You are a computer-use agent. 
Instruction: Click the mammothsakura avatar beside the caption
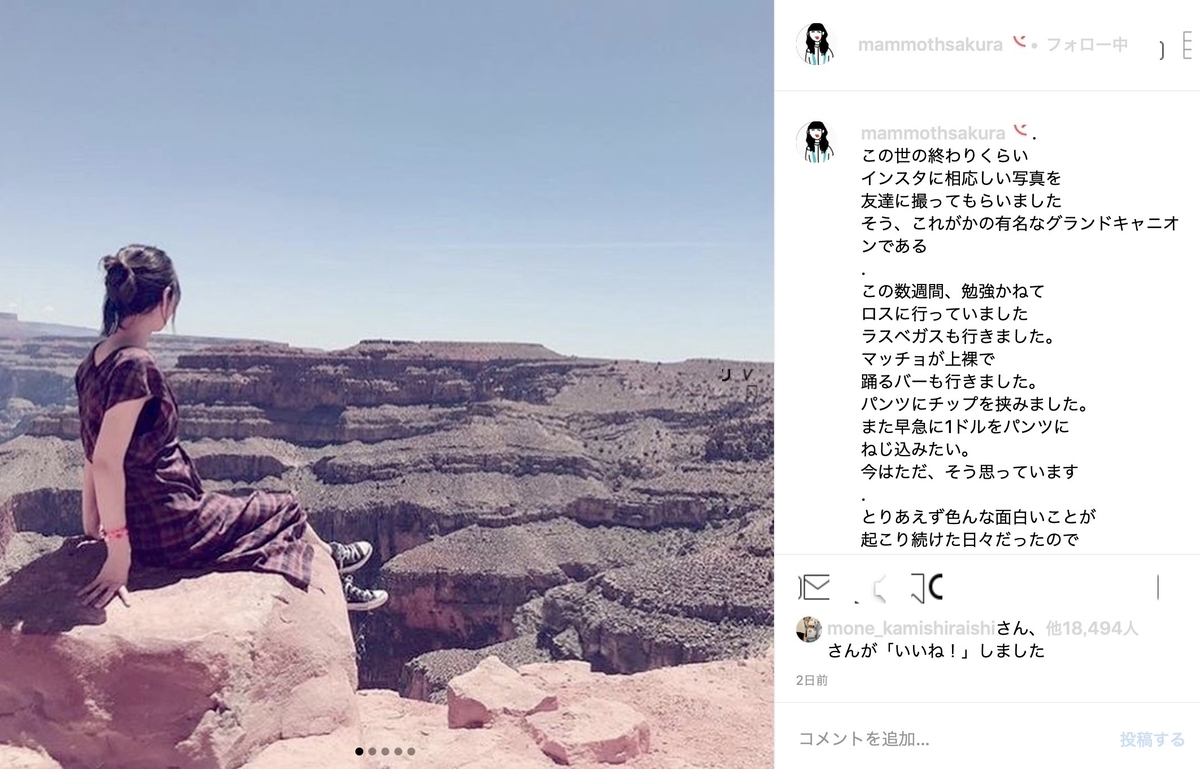[816, 143]
